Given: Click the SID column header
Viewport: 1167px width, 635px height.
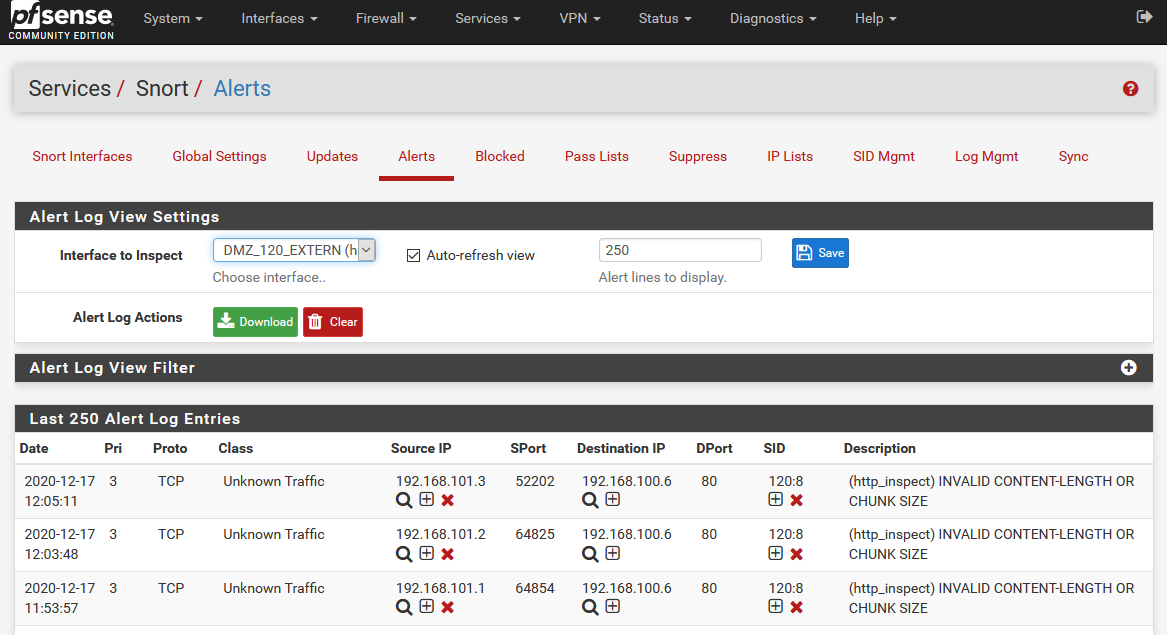Looking at the screenshot, I should click(x=774, y=448).
